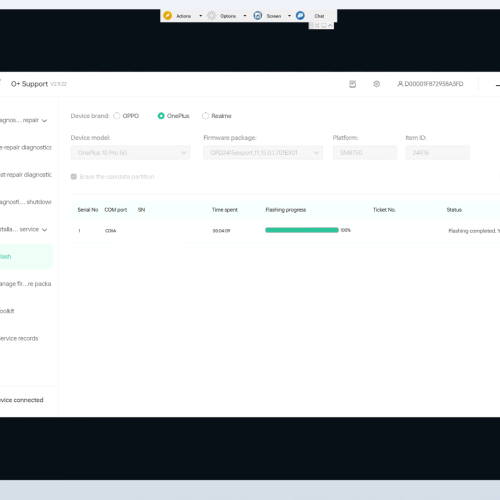Screen dimensions: 500x500
Task: Click the Item ID field showing 24976
Action: [x=438, y=153]
